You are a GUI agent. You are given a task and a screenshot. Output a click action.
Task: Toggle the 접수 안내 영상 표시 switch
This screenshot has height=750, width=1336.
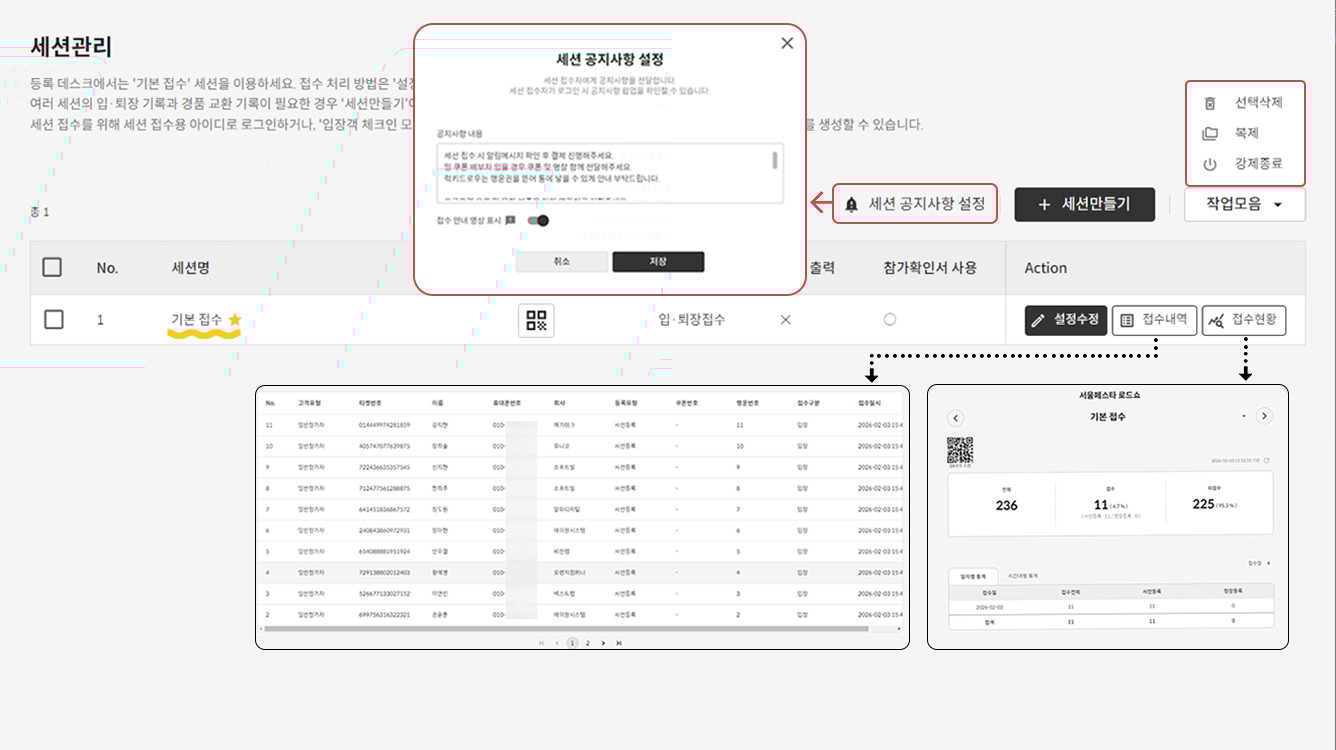[x=538, y=221]
